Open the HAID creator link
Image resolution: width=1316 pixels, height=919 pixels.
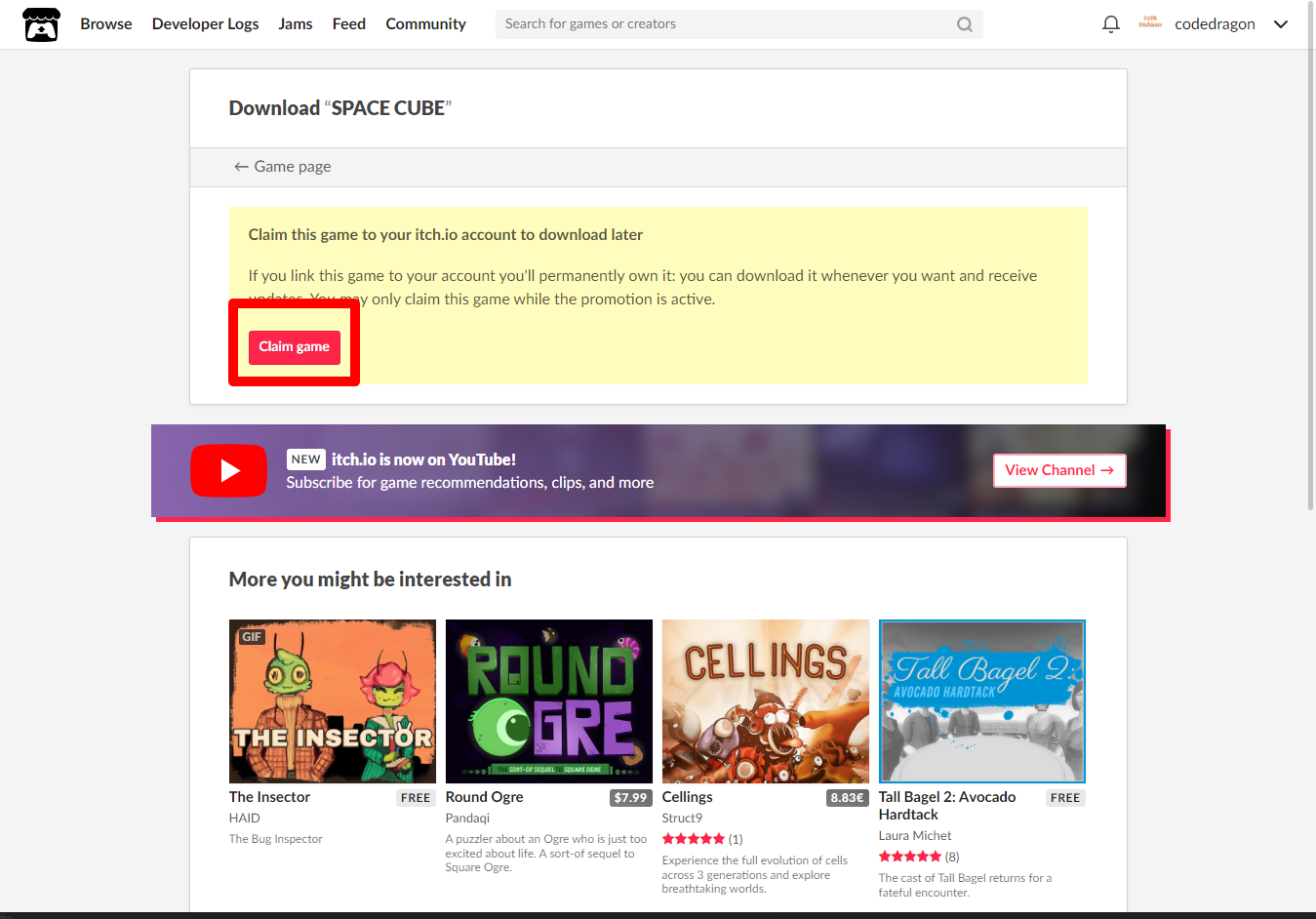click(x=245, y=819)
